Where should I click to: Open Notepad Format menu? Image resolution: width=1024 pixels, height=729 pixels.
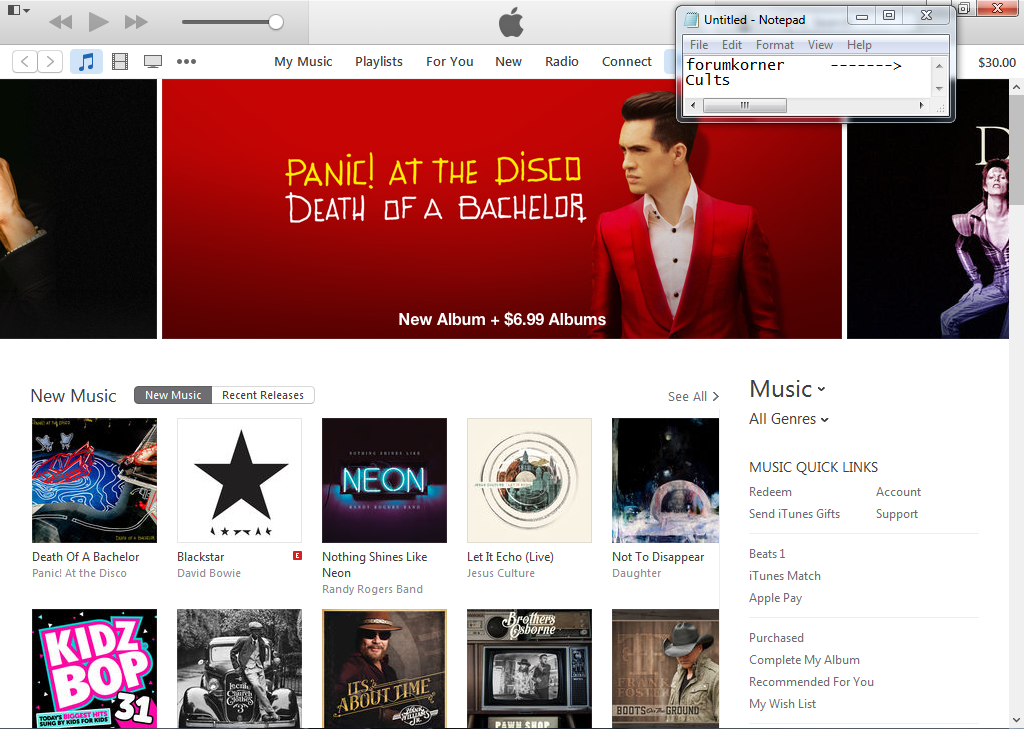tap(775, 44)
